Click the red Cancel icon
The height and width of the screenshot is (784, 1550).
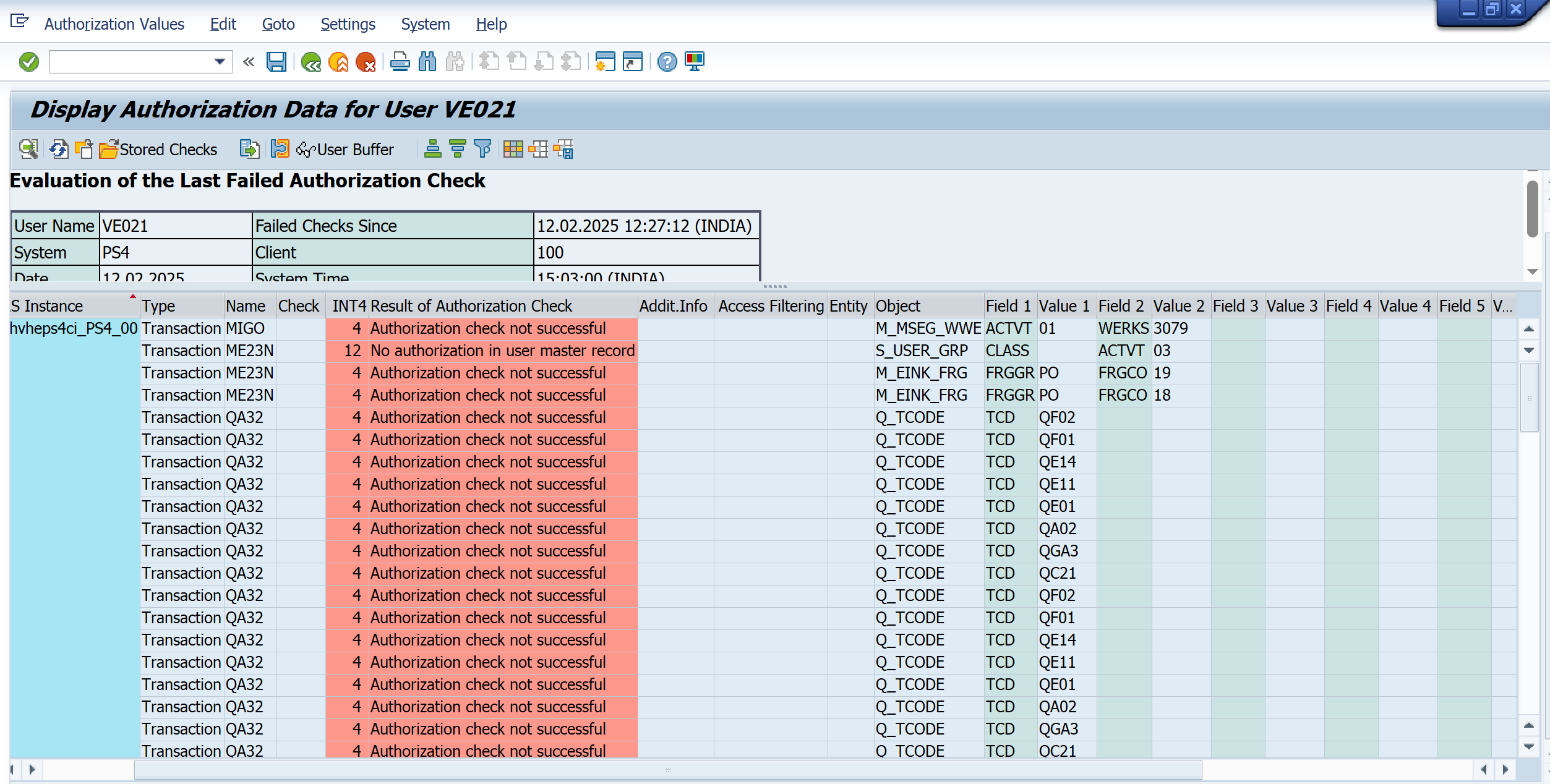366,62
